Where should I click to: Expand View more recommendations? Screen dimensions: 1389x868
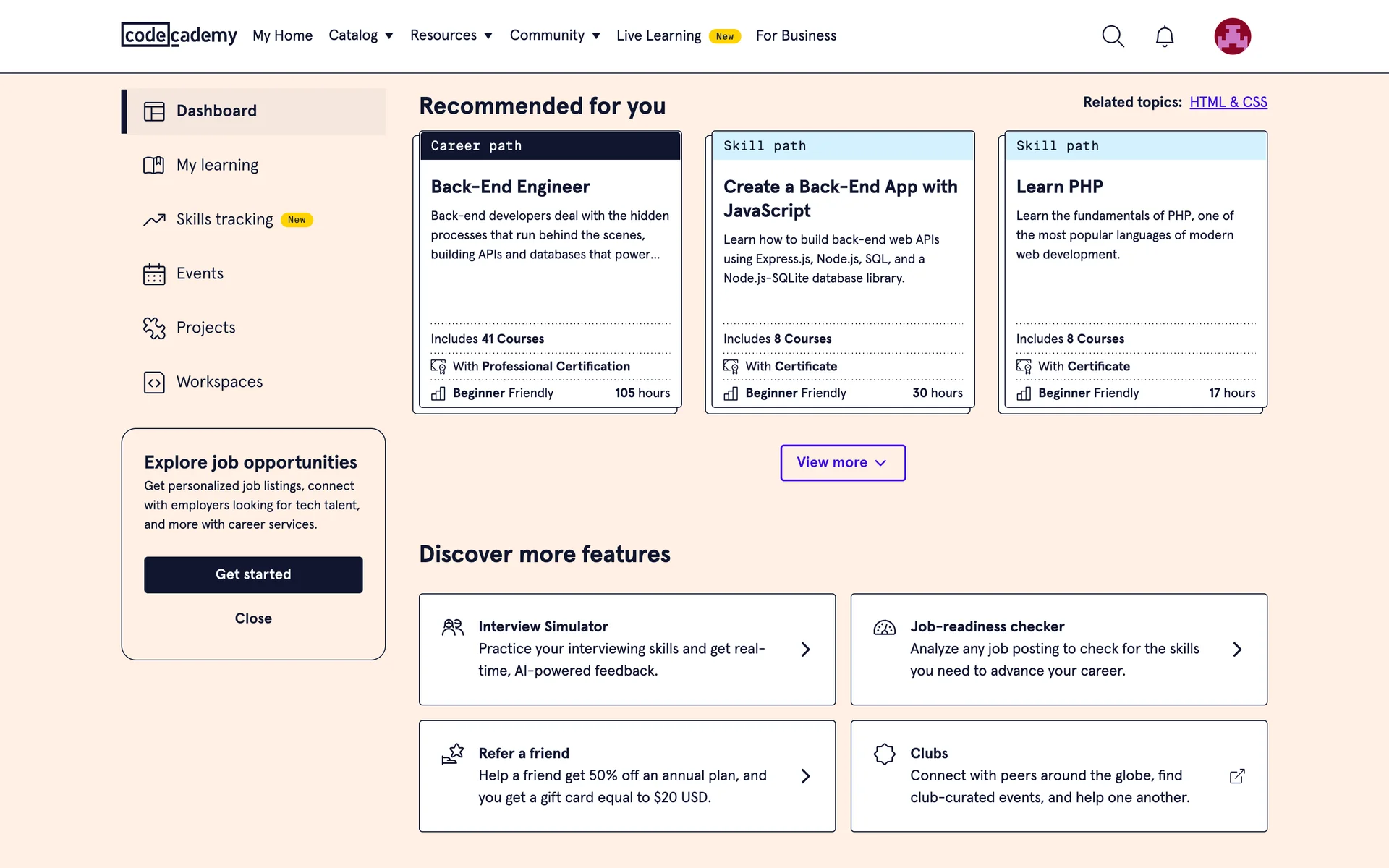click(842, 462)
